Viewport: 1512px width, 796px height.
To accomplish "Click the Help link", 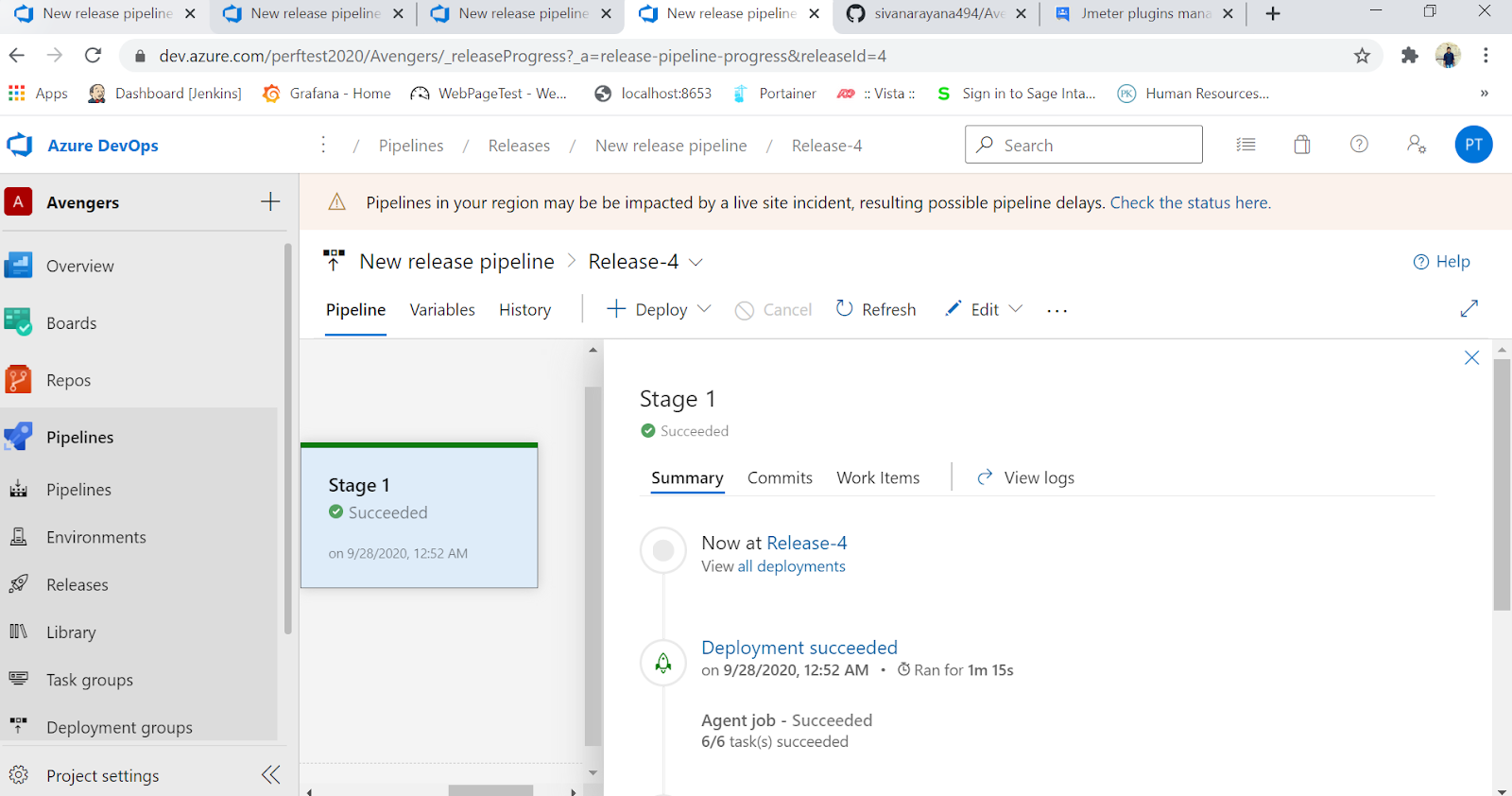I will [x=1441, y=262].
